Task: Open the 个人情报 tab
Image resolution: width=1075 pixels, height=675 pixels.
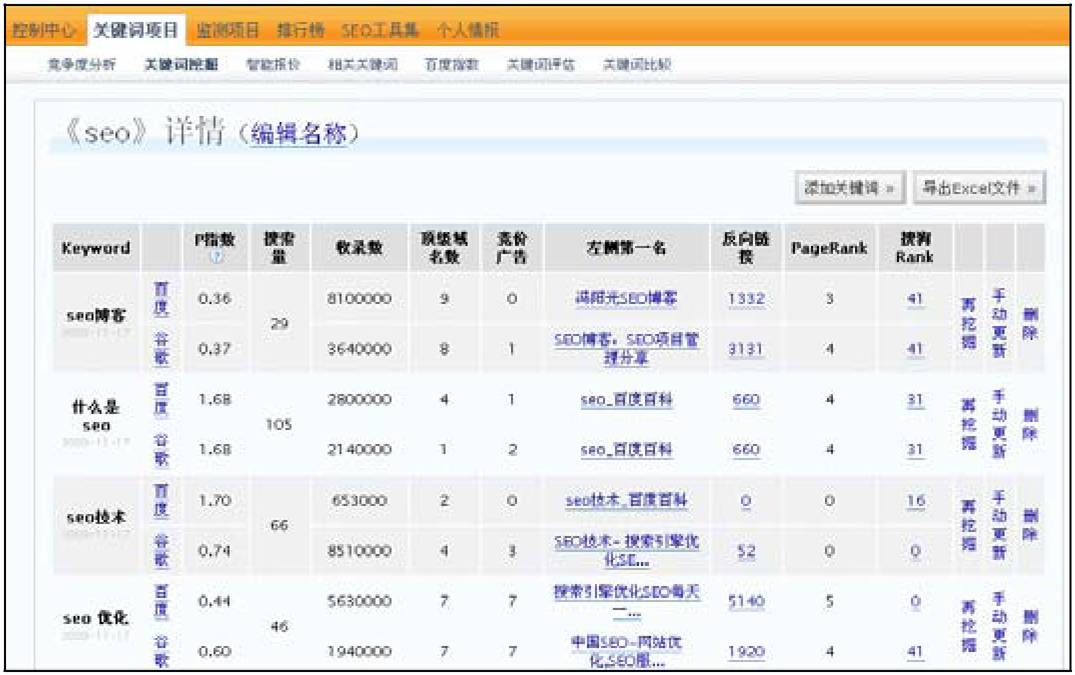Action: click(468, 30)
